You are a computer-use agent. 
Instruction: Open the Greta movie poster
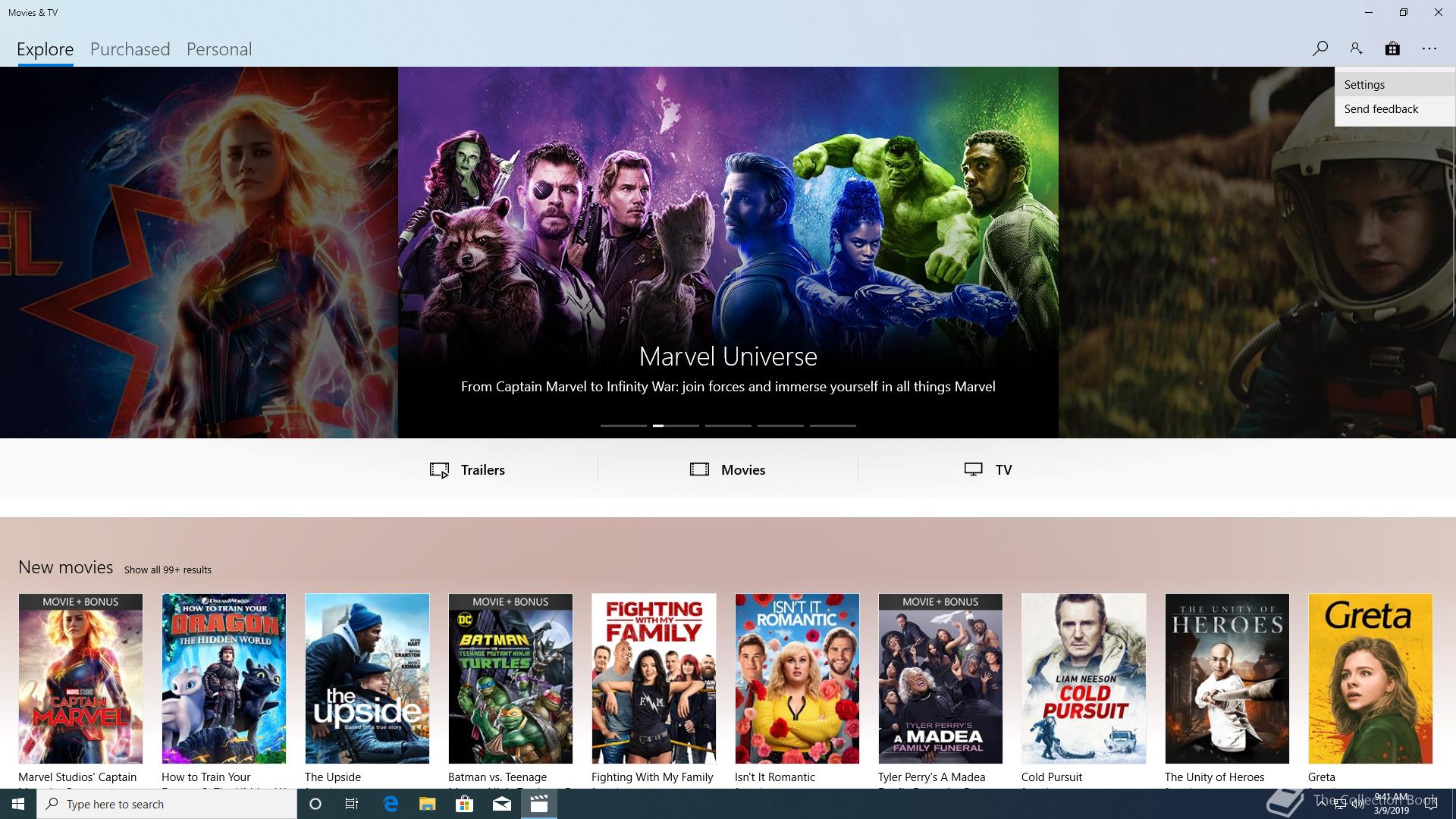click(x=1370, y=679)
